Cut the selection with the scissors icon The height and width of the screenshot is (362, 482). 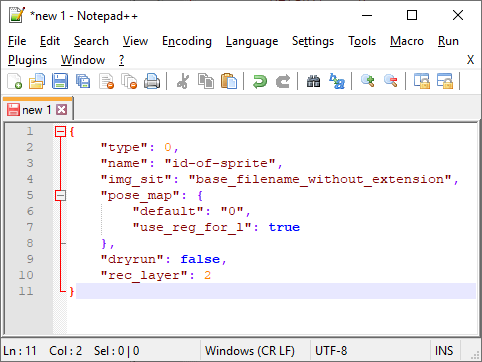[x=183, y=81]
